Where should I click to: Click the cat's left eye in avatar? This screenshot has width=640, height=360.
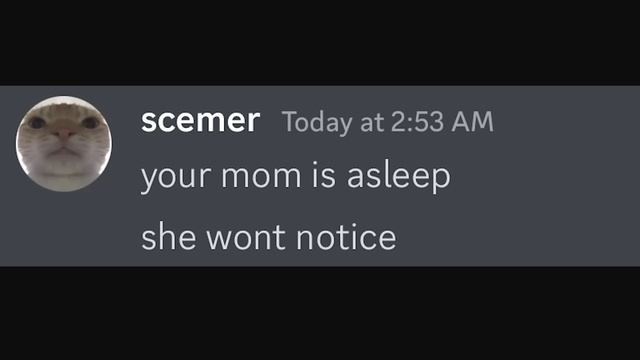point(37,123)
